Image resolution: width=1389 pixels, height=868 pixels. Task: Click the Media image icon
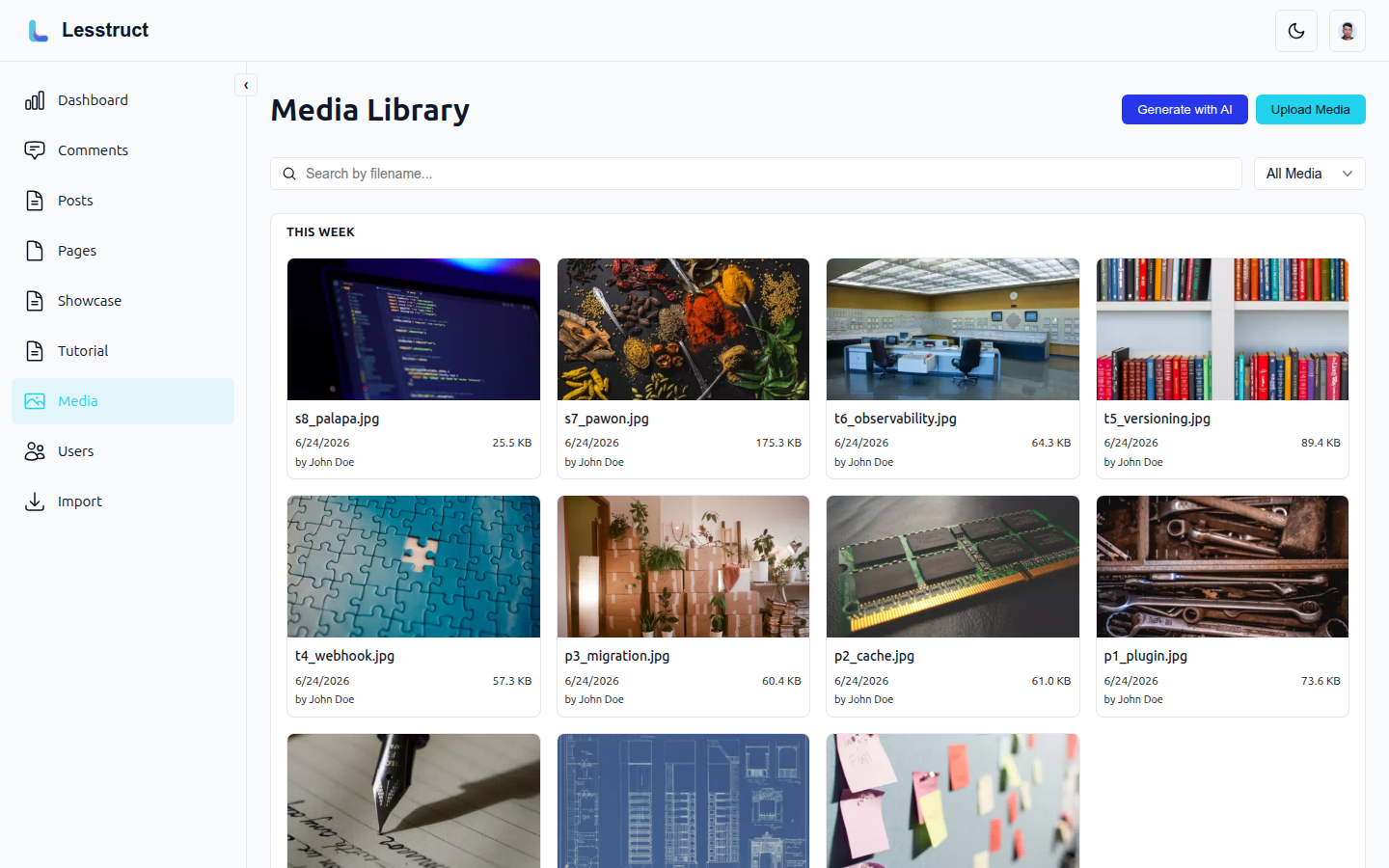(35, 401)
